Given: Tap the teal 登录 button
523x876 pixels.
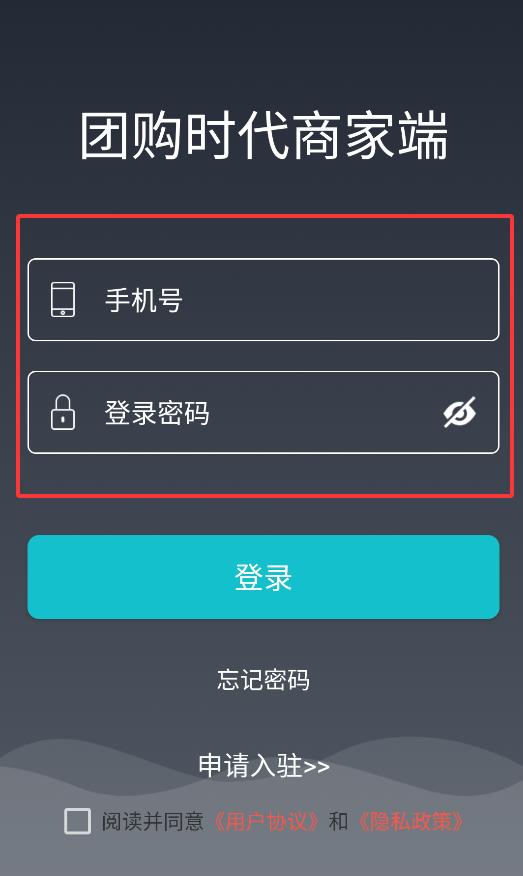Looking at the screenshot, I should (x=263, y=577).
